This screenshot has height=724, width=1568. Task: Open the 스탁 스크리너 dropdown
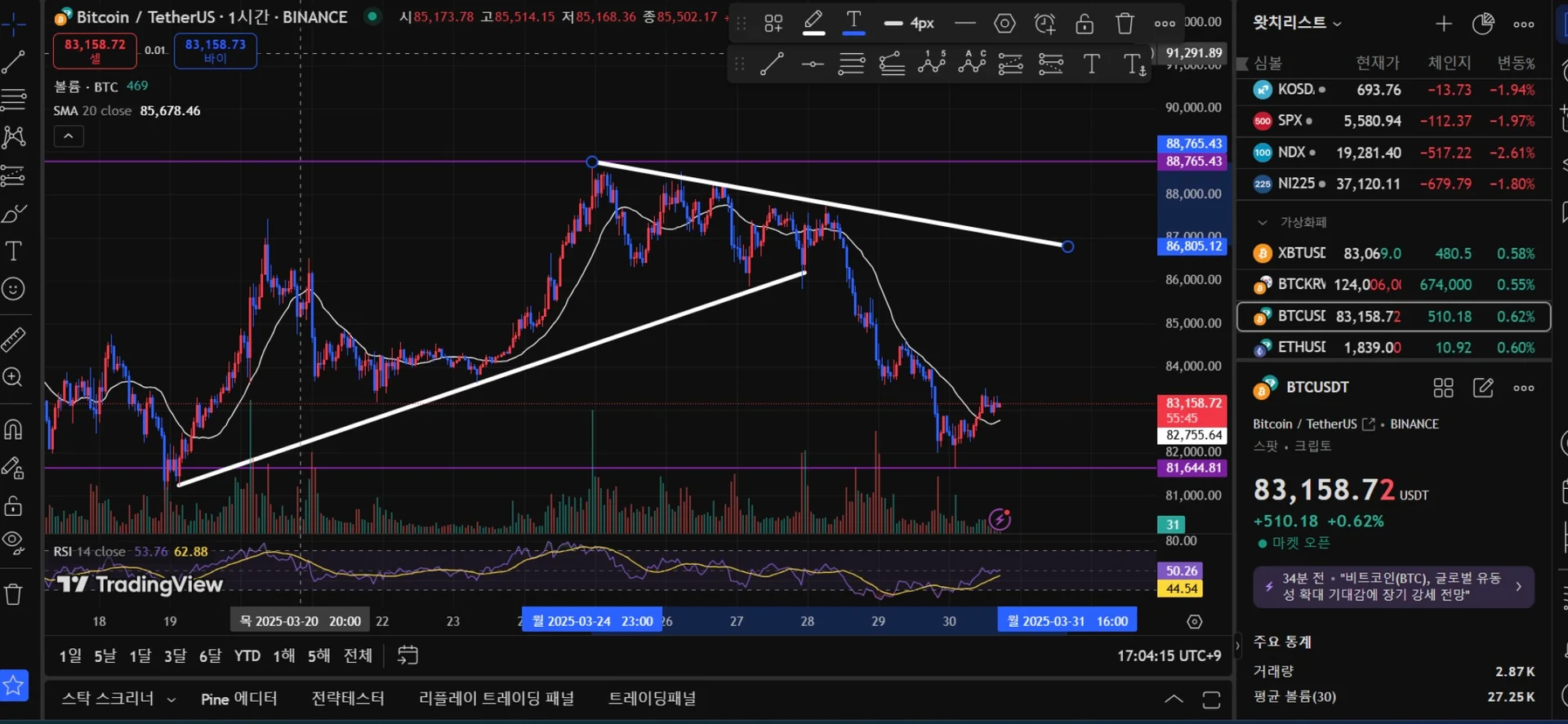tap(119, 699)
